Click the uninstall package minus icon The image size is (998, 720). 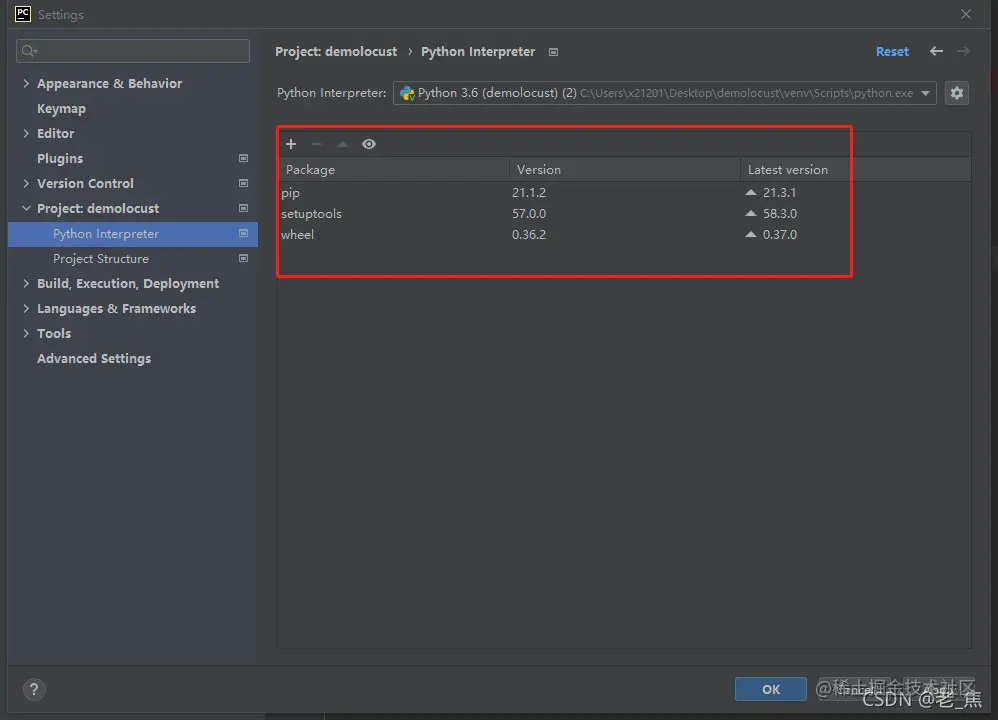click(x=316, y=144)
